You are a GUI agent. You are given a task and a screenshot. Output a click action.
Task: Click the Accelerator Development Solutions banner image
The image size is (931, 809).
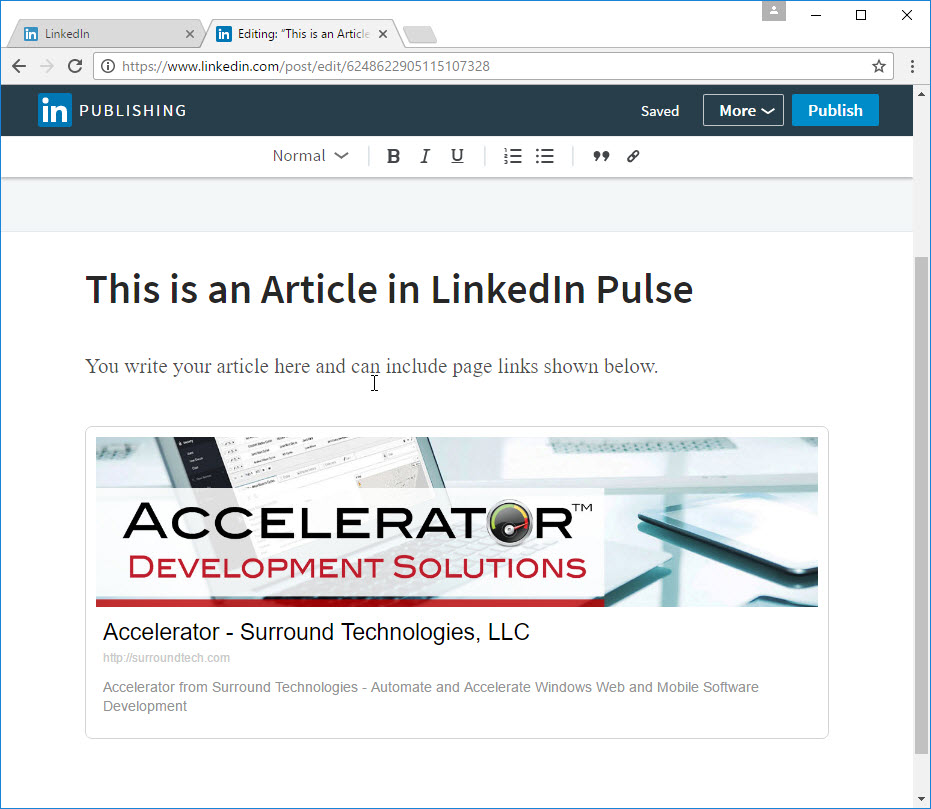click(x=457, y=522)
